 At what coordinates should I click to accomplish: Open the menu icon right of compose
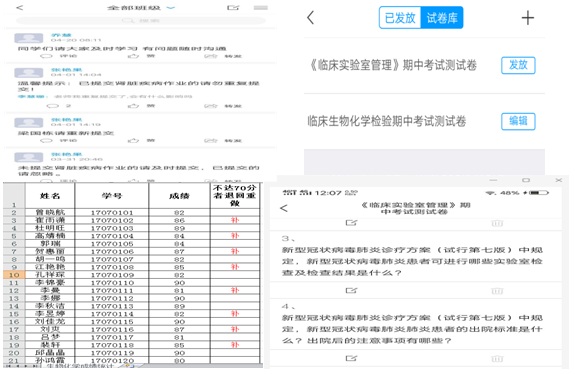coord(260,7)
